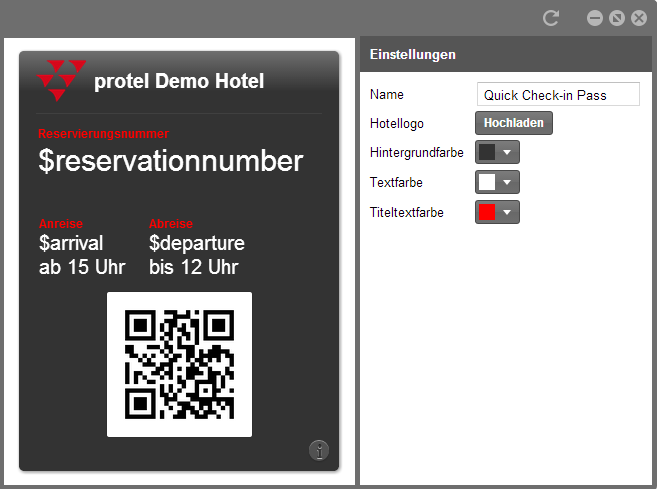Click the 'Reservierungsnummer' label on the pass
This screenshot has width=657, height=489.
(103, 134)
